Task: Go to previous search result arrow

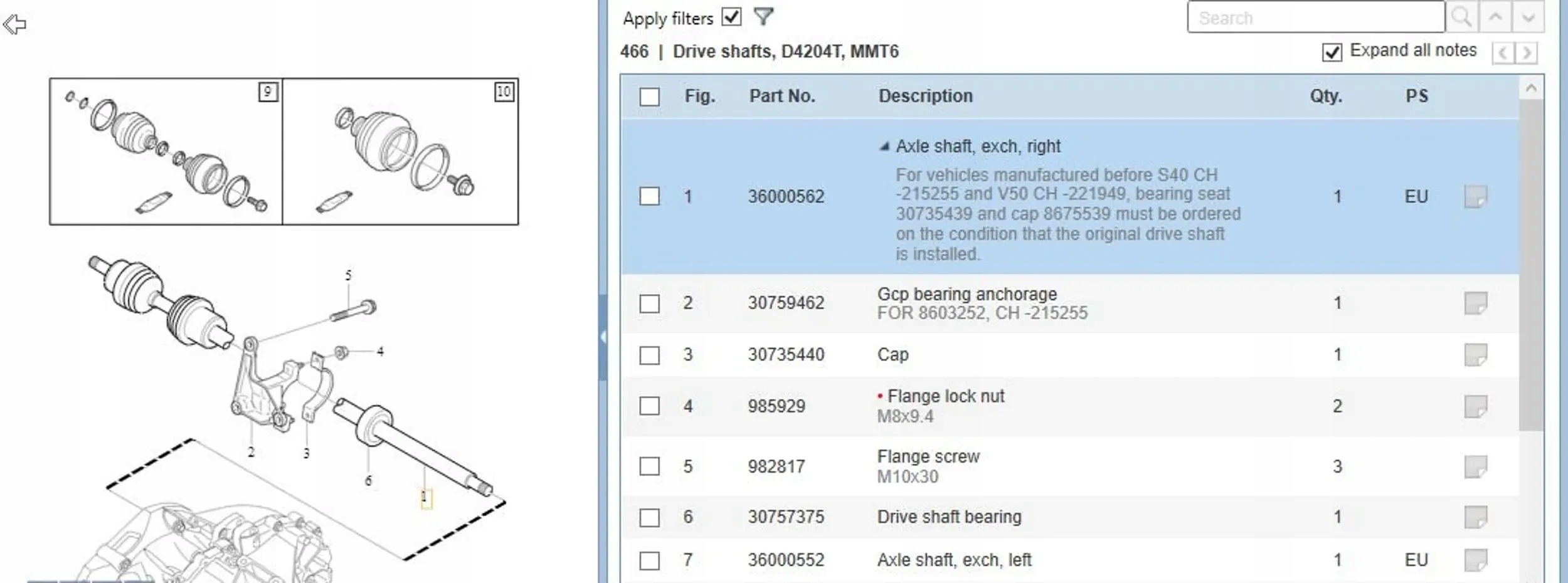Action: pyautogui.click(x=1495, y=17)
